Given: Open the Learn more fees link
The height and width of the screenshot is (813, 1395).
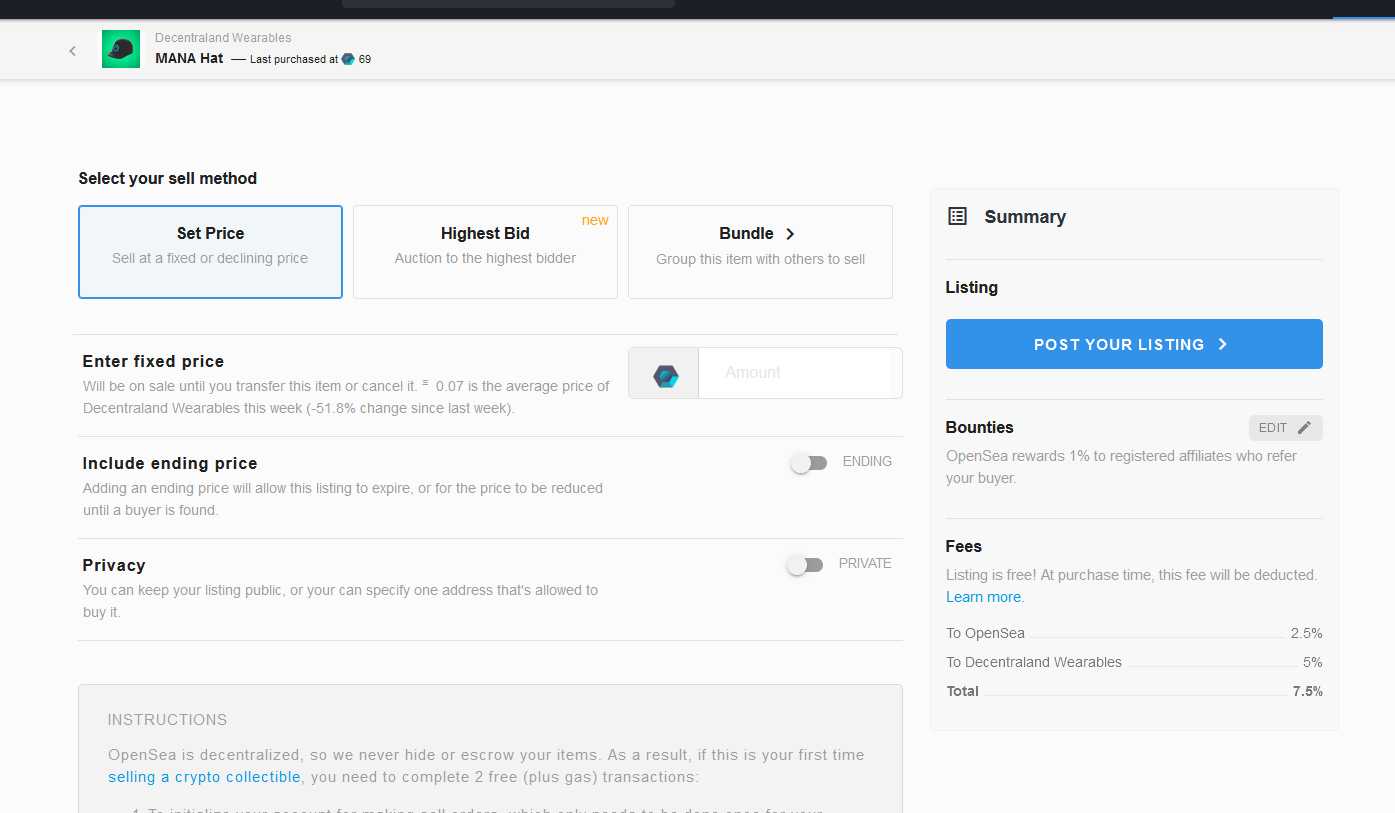Looking at the screenshot, I should (984, 597).
